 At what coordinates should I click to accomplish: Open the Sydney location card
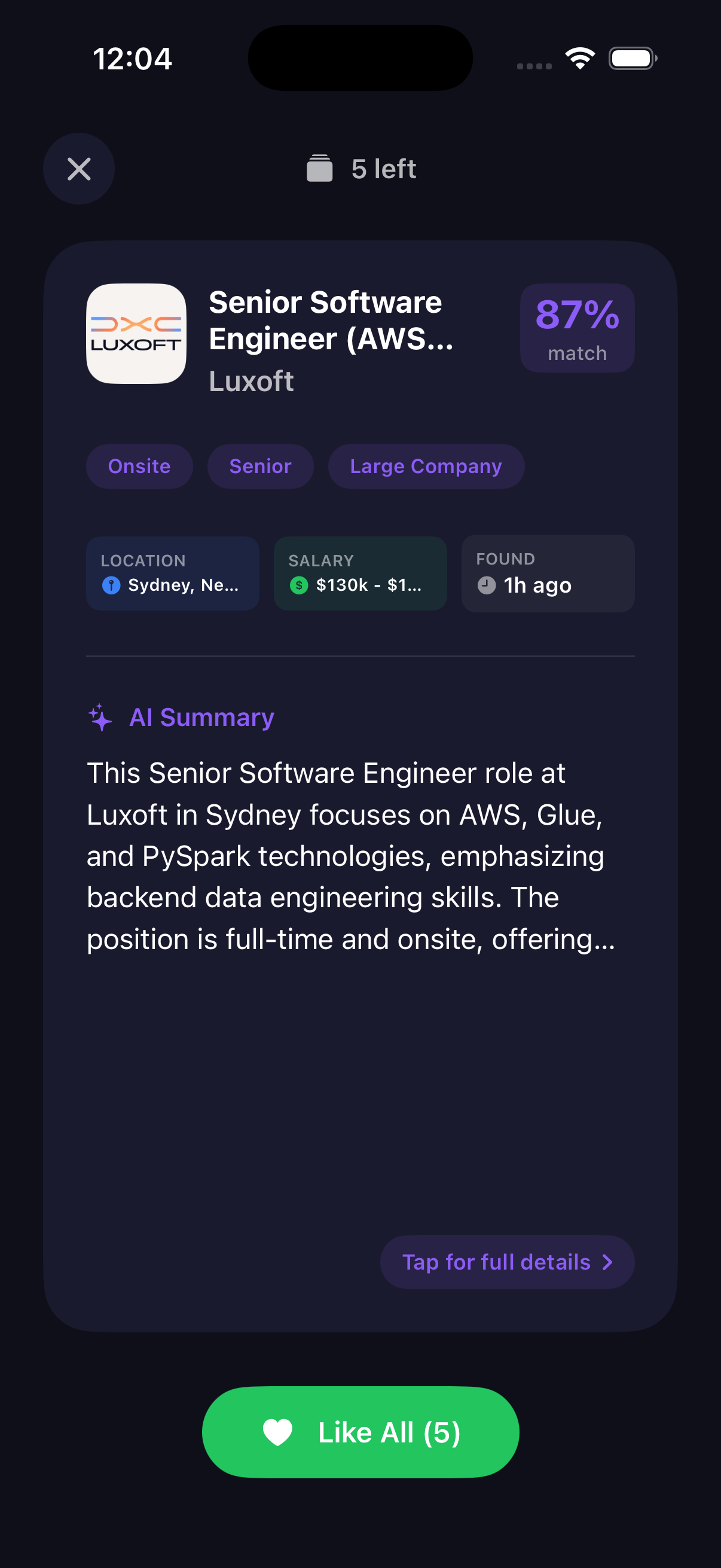173,573
